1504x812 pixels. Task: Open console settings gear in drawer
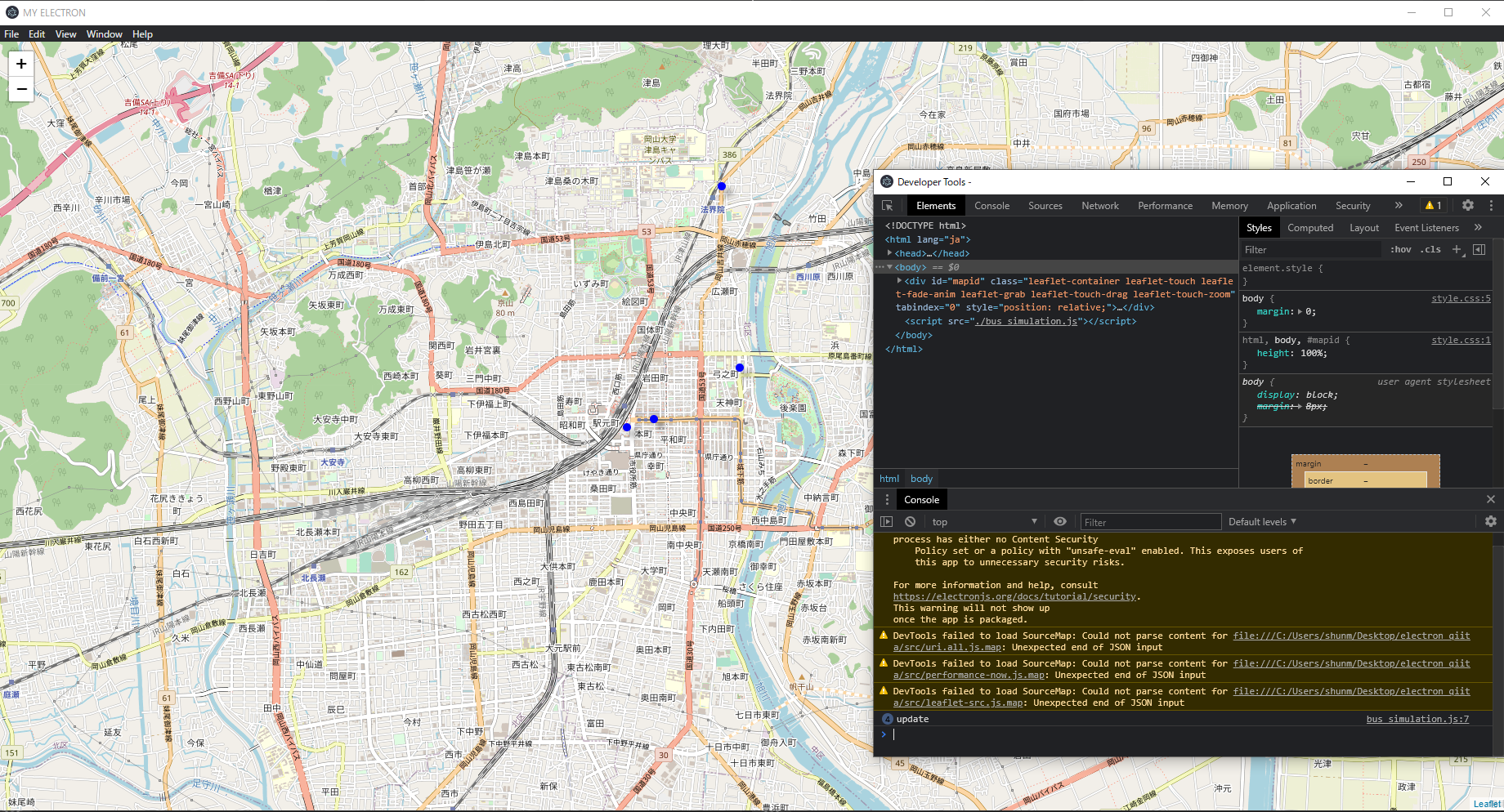click(1490, 522)
